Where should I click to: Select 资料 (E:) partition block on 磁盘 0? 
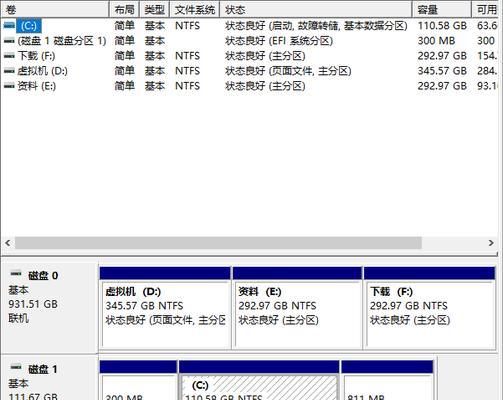pyautogui.click(x=297, y=307)
